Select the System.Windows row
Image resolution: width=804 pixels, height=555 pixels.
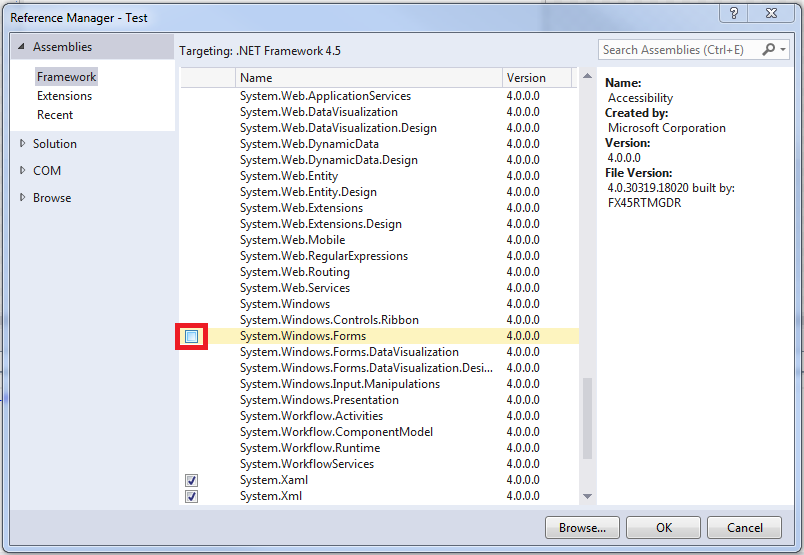click(379, 304)
